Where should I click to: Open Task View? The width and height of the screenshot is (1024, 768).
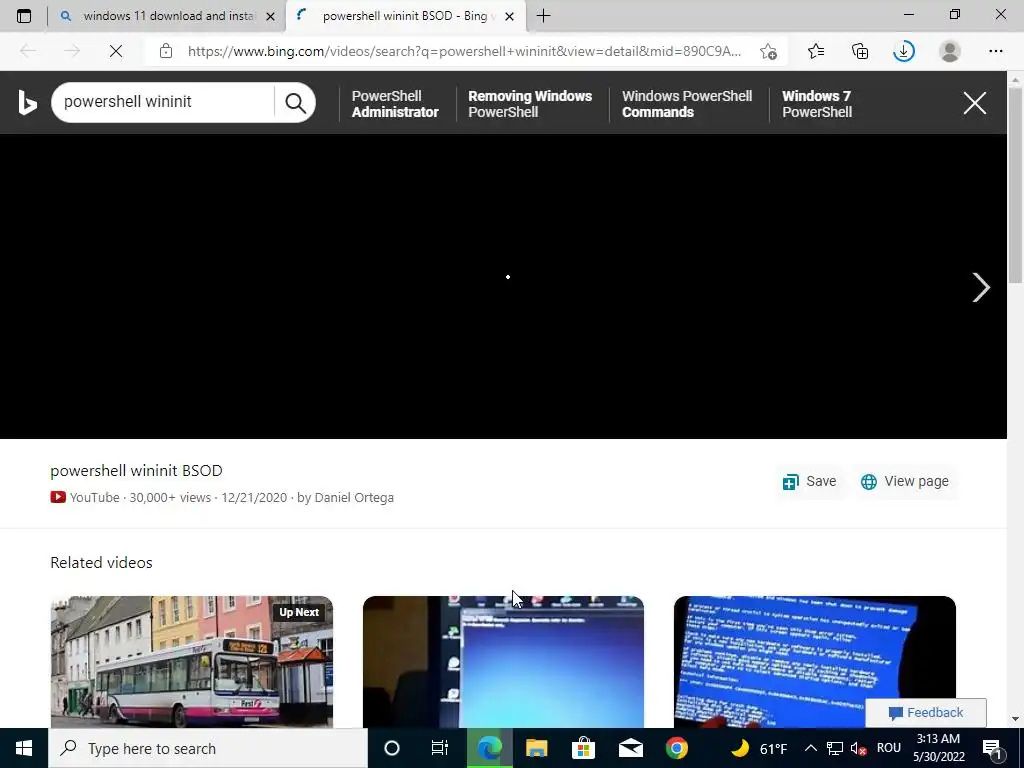click(x=440, y=748)
